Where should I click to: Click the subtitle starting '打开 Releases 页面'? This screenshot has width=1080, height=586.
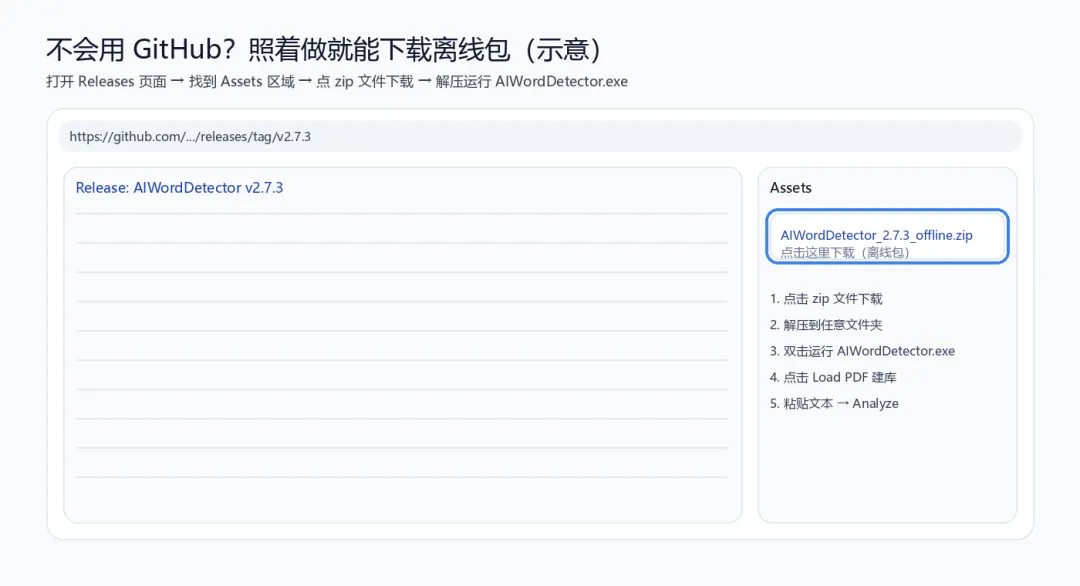click(337, 81)
